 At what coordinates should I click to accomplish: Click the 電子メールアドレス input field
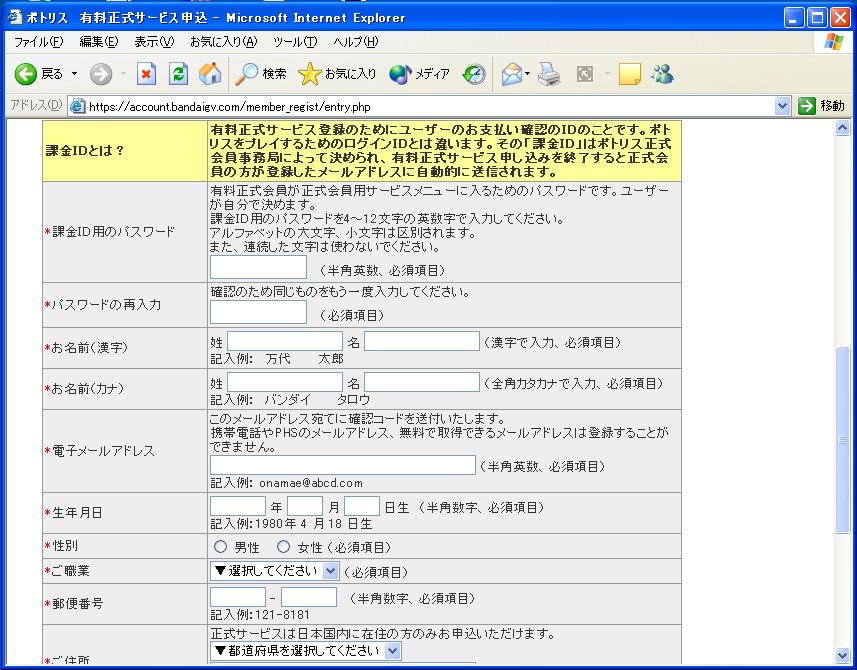pyautogui.click(x=343, y=465)
